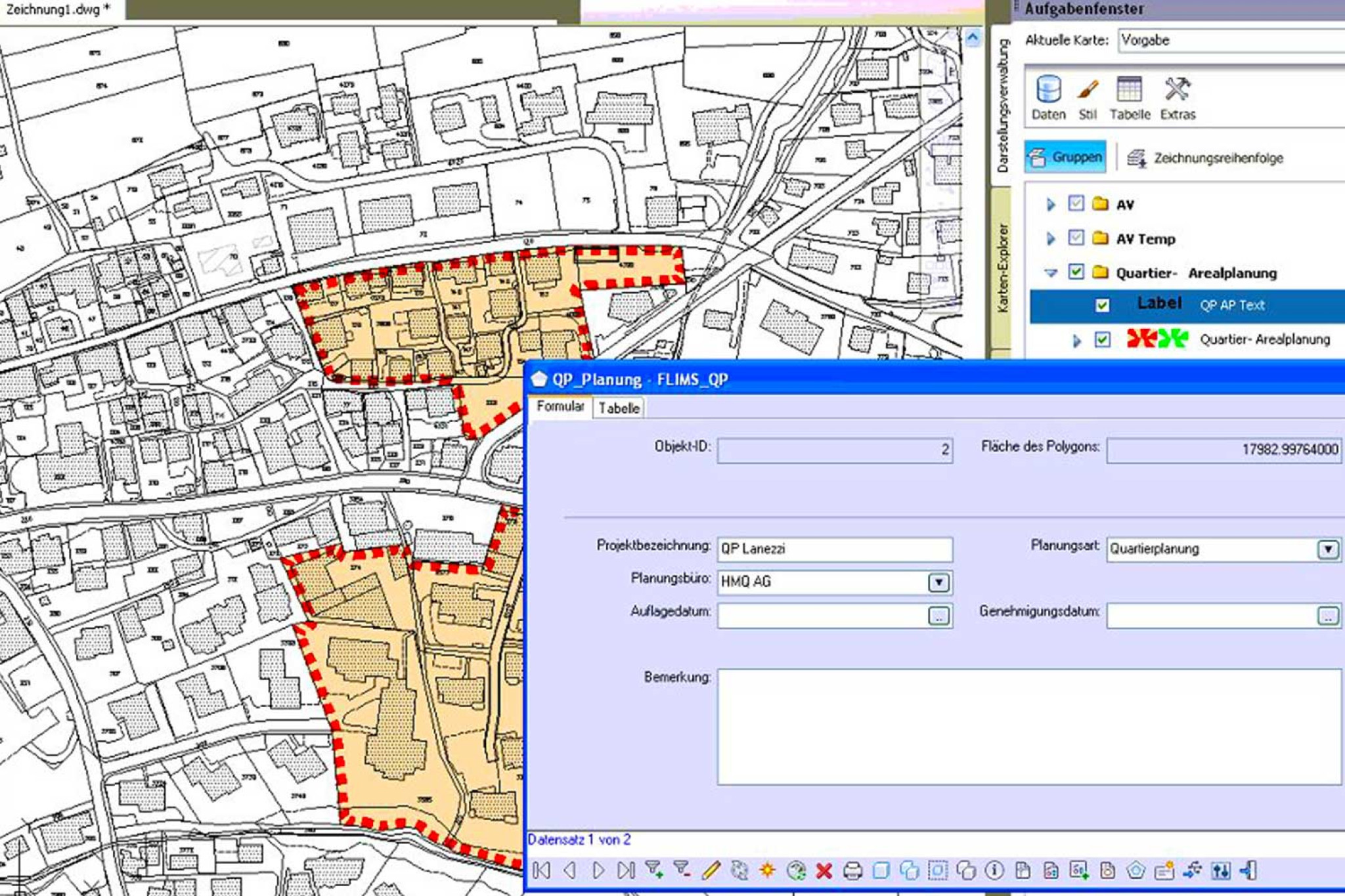Open Daten in the Aufgabenfenster
The image size is (1345, 896).
1048,98
